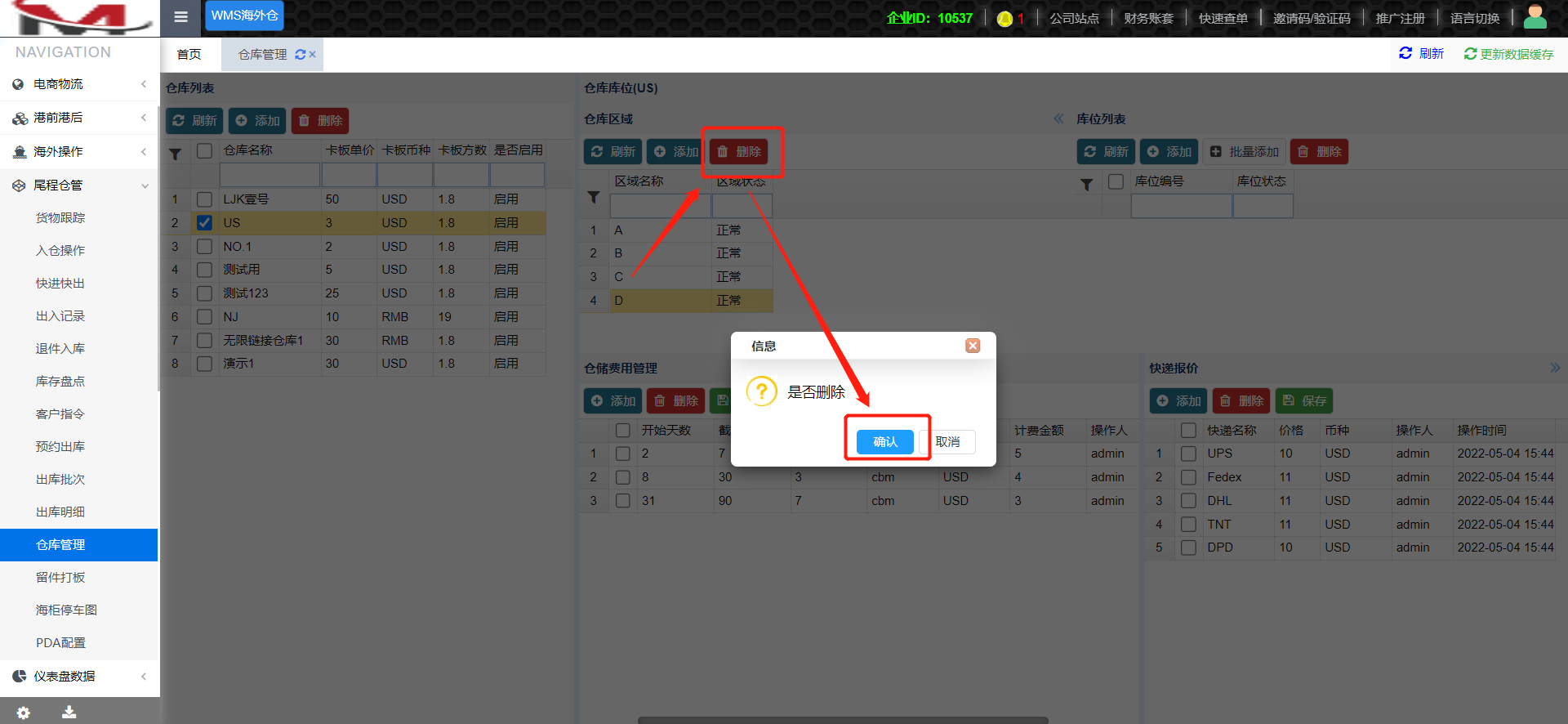Click the red 删除 button in 仓储费用管理

coord(675,401)
